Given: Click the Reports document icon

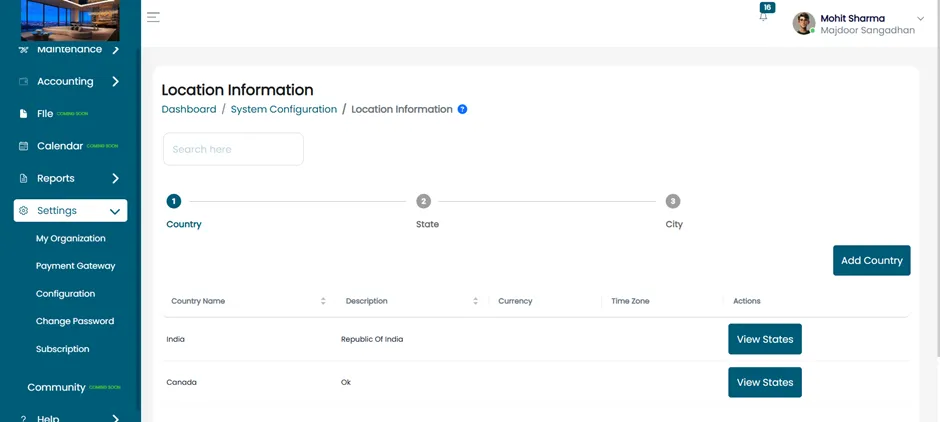Looking at the screenshot, I should coord(23,178).
